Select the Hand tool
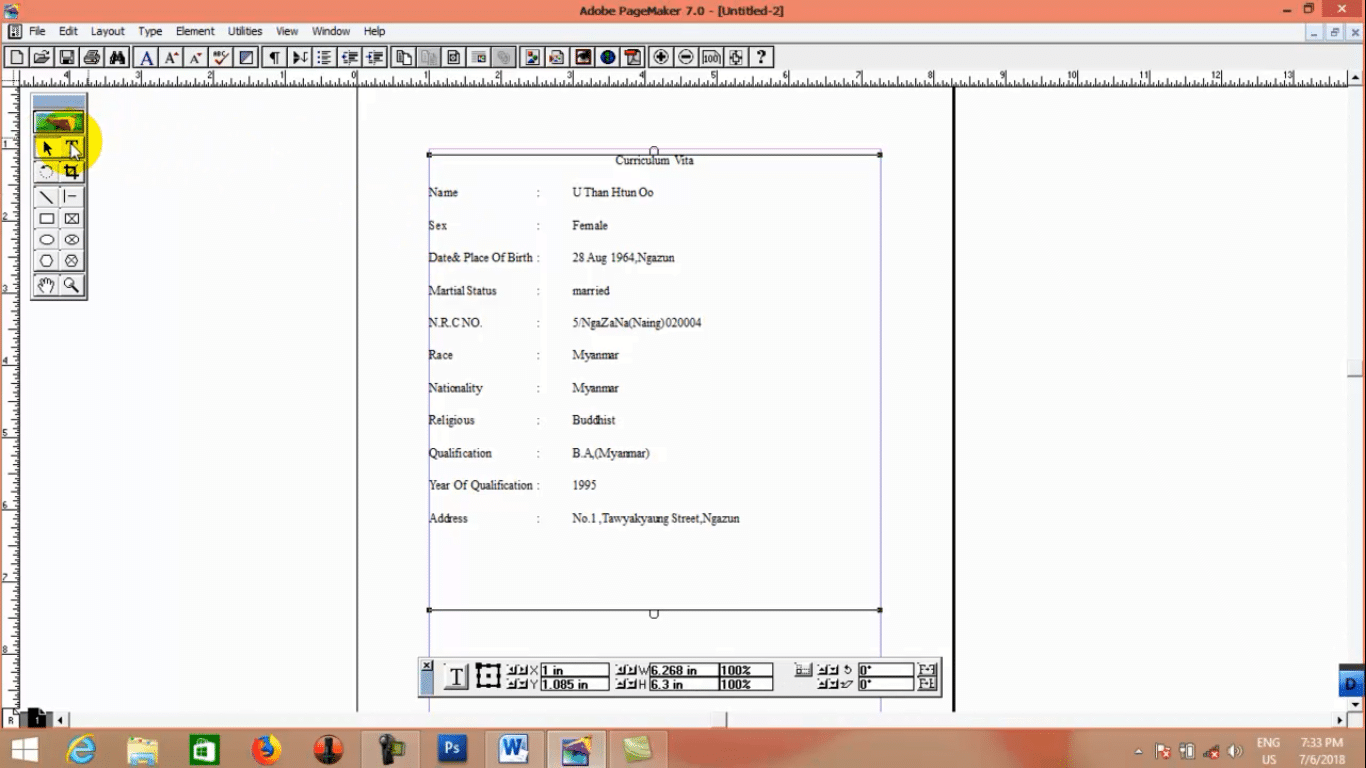Viewport: 1366px width, 768px height. [x=47, y=285]
